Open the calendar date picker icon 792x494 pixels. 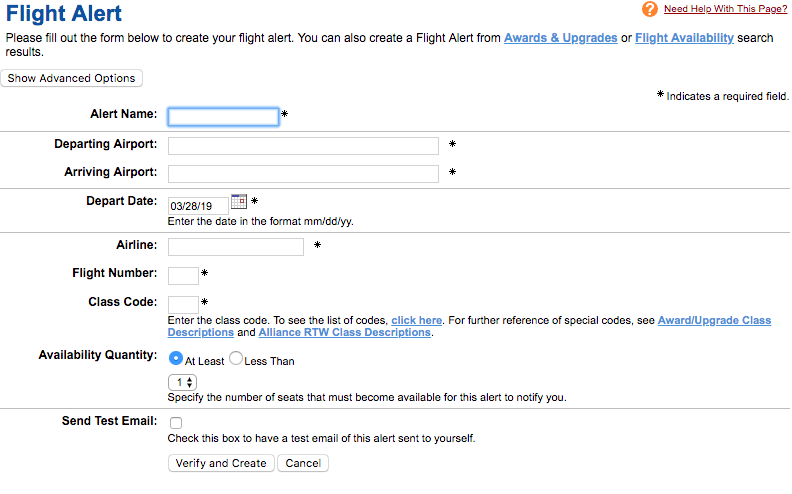[239, 201]
